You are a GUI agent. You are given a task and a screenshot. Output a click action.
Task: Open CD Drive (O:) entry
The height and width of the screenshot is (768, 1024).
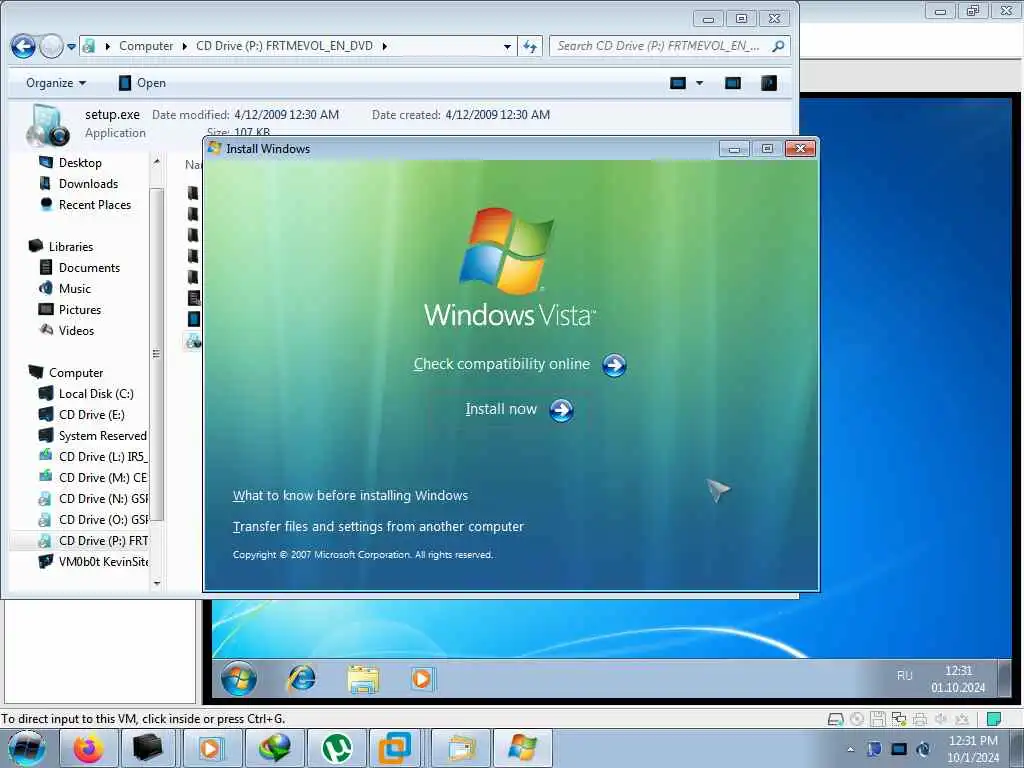(93, 519)
